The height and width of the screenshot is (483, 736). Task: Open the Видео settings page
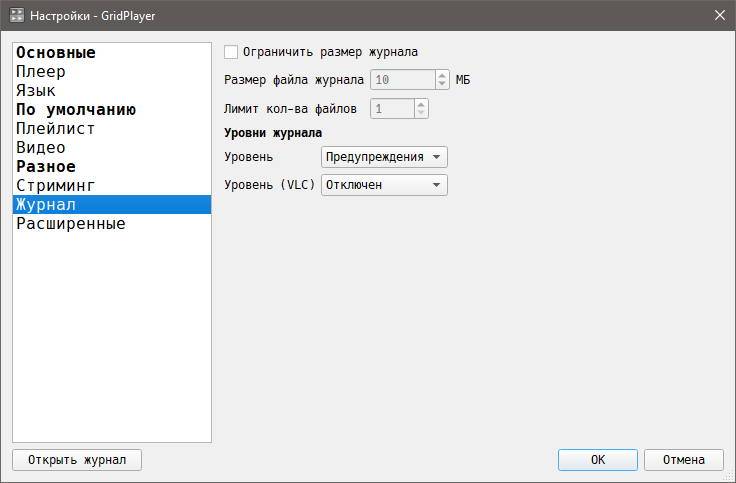pos(112,147)
